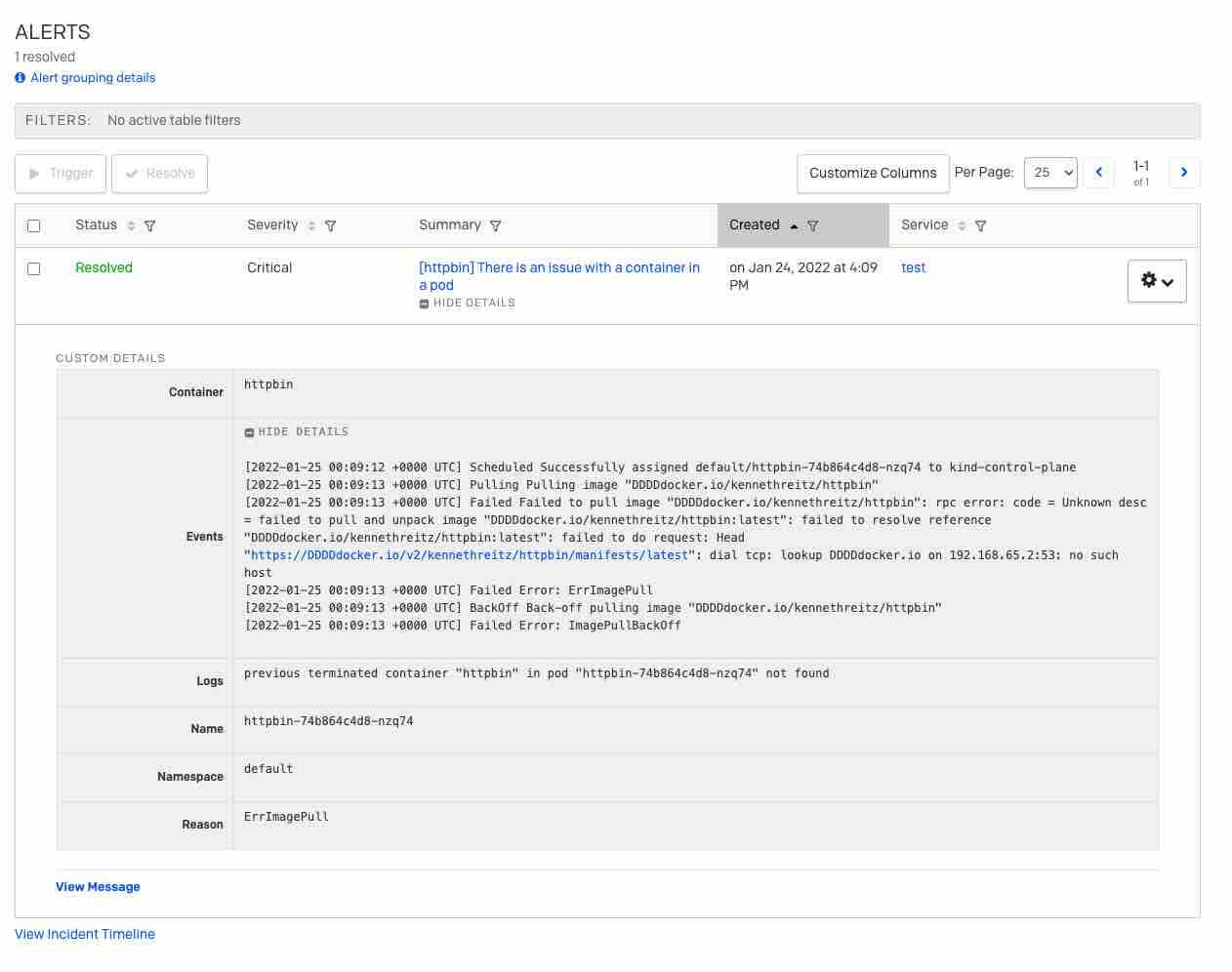The height and width of the screenshot is (972, 1232).
Task: Click the info icon beside Alert grouping details
Action: coord(21,78)
